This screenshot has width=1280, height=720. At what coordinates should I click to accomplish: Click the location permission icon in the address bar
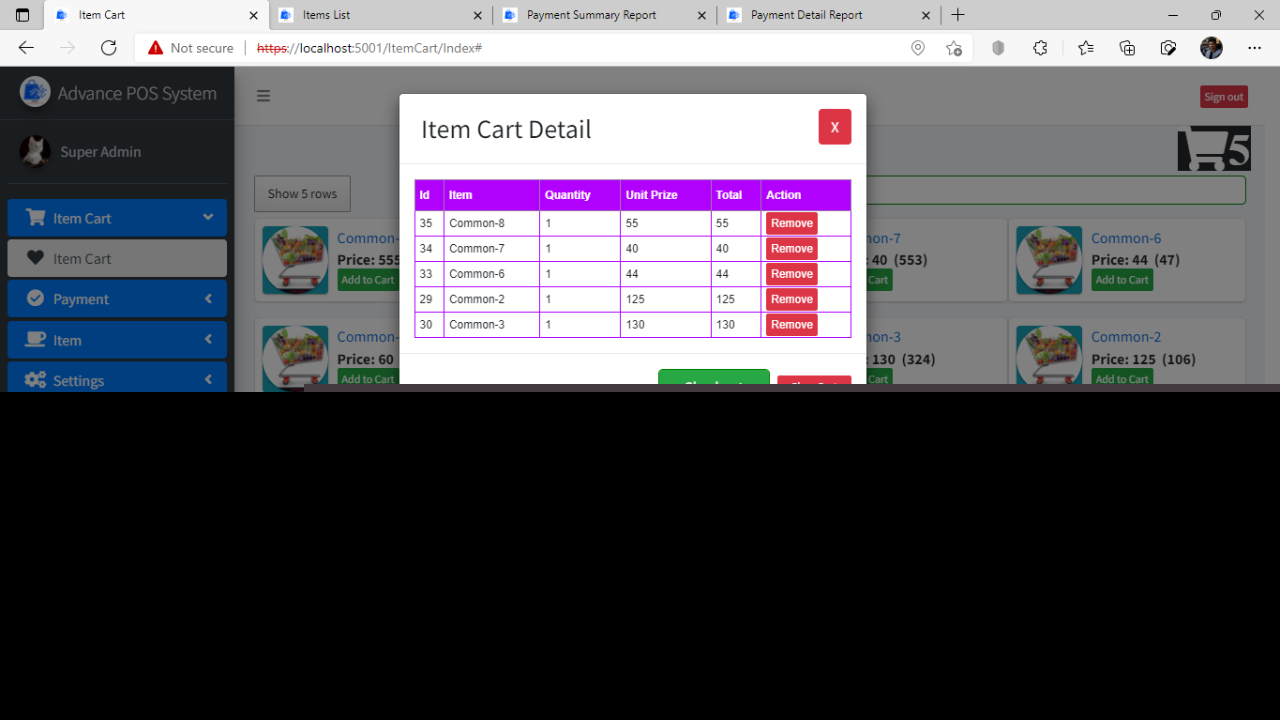pyautogui.click(x=918, y=48)
